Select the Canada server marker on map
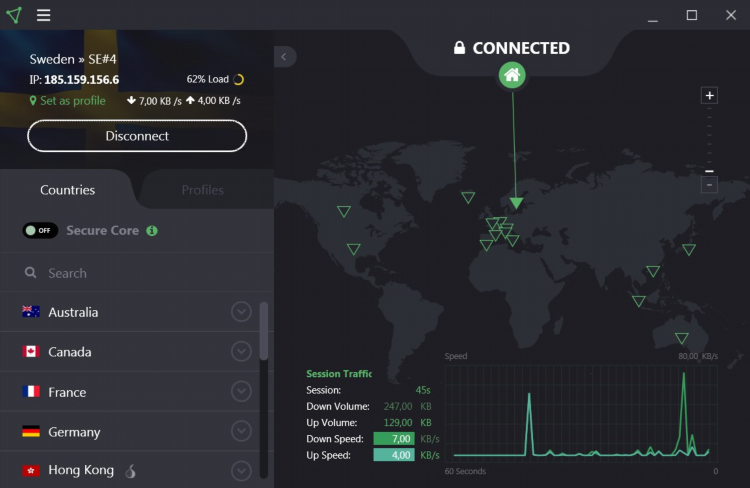This screenshot has height=488, width=750. [x=343, y=211]
